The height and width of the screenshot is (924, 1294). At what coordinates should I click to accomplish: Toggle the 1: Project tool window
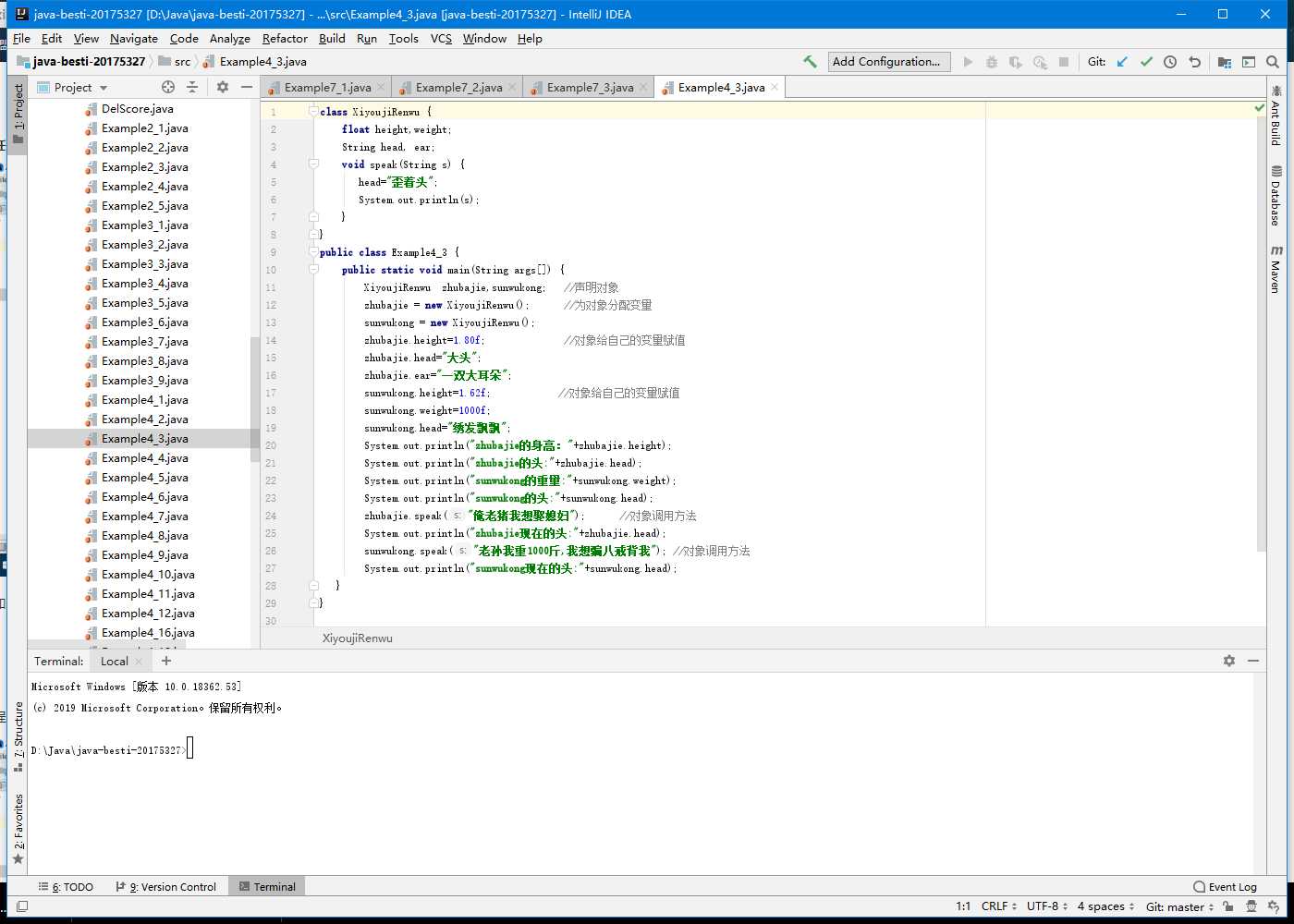(18, 114)
